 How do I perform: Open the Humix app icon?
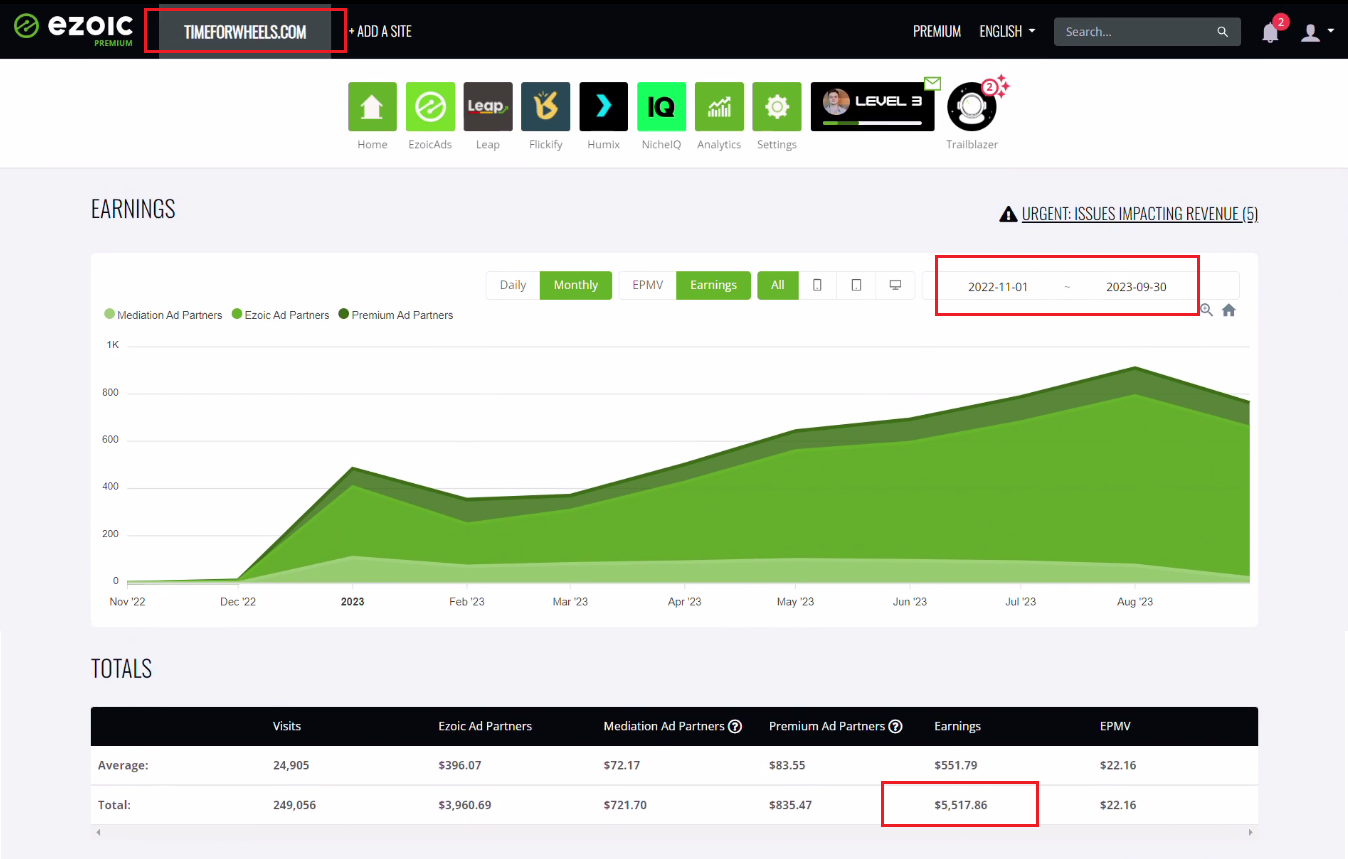tap(603, 106)
